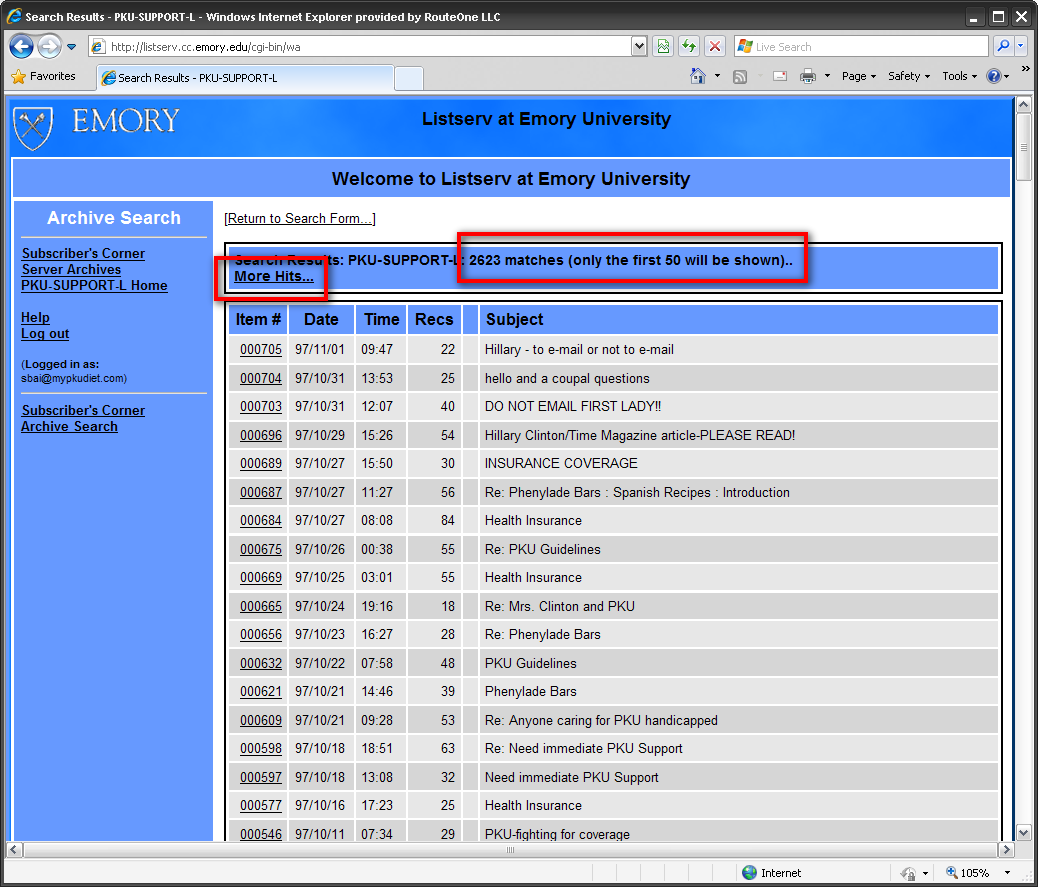1038x887 pixels.
Task: Click the Compatibility View icon
Action: [663, 46]
